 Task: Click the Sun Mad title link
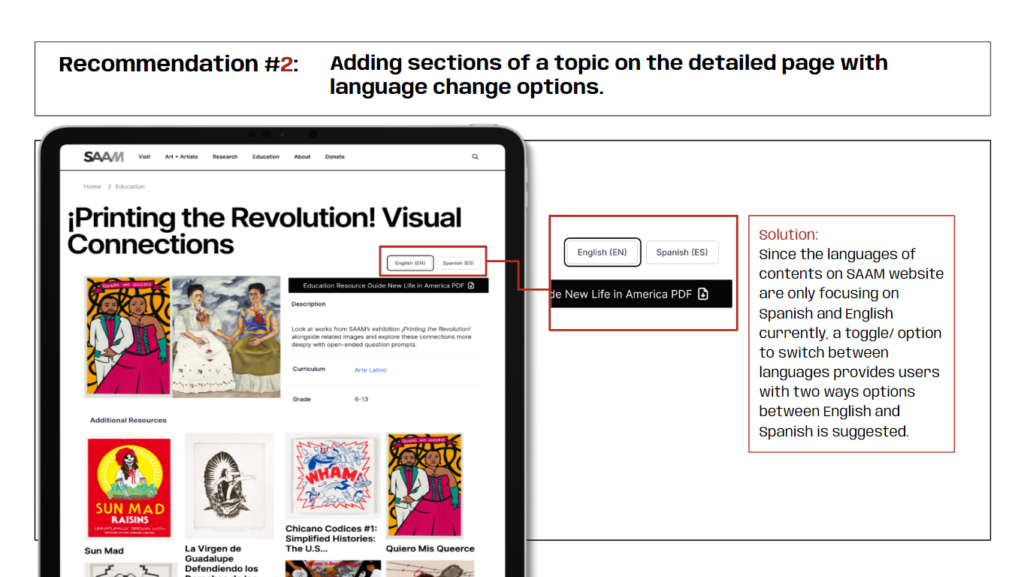point(104,551)
